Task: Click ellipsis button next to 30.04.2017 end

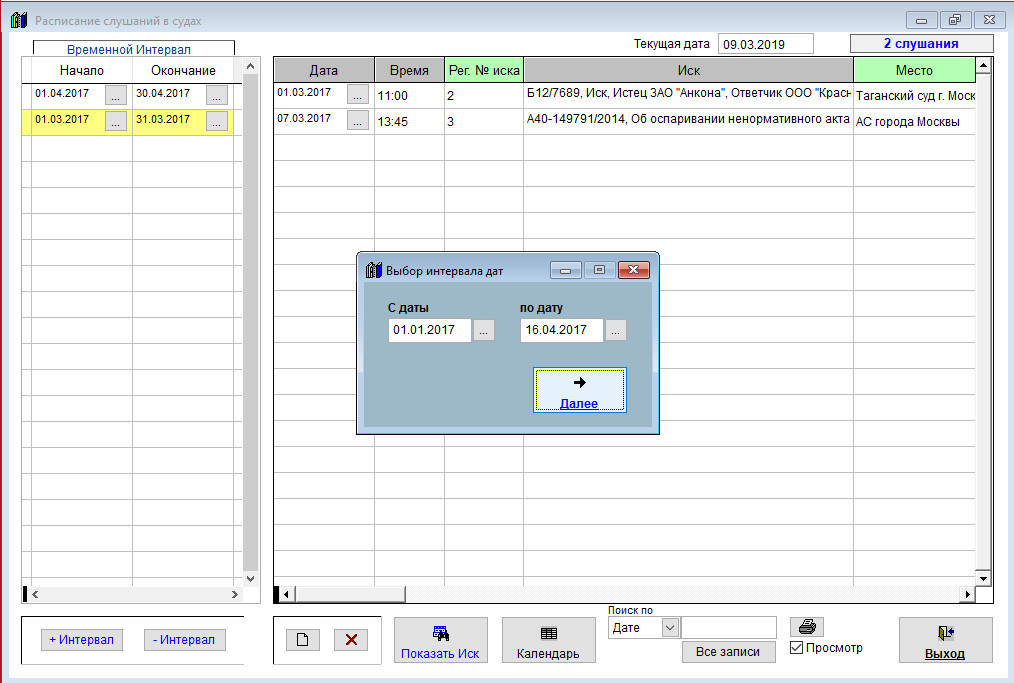Action: tap(217, 94)
